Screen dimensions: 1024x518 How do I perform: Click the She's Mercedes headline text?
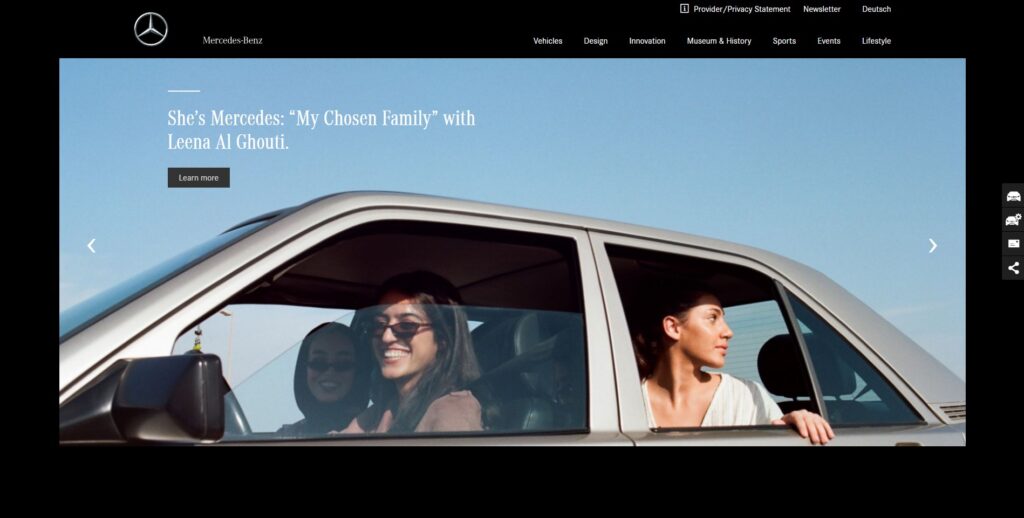tap(321, 129)
